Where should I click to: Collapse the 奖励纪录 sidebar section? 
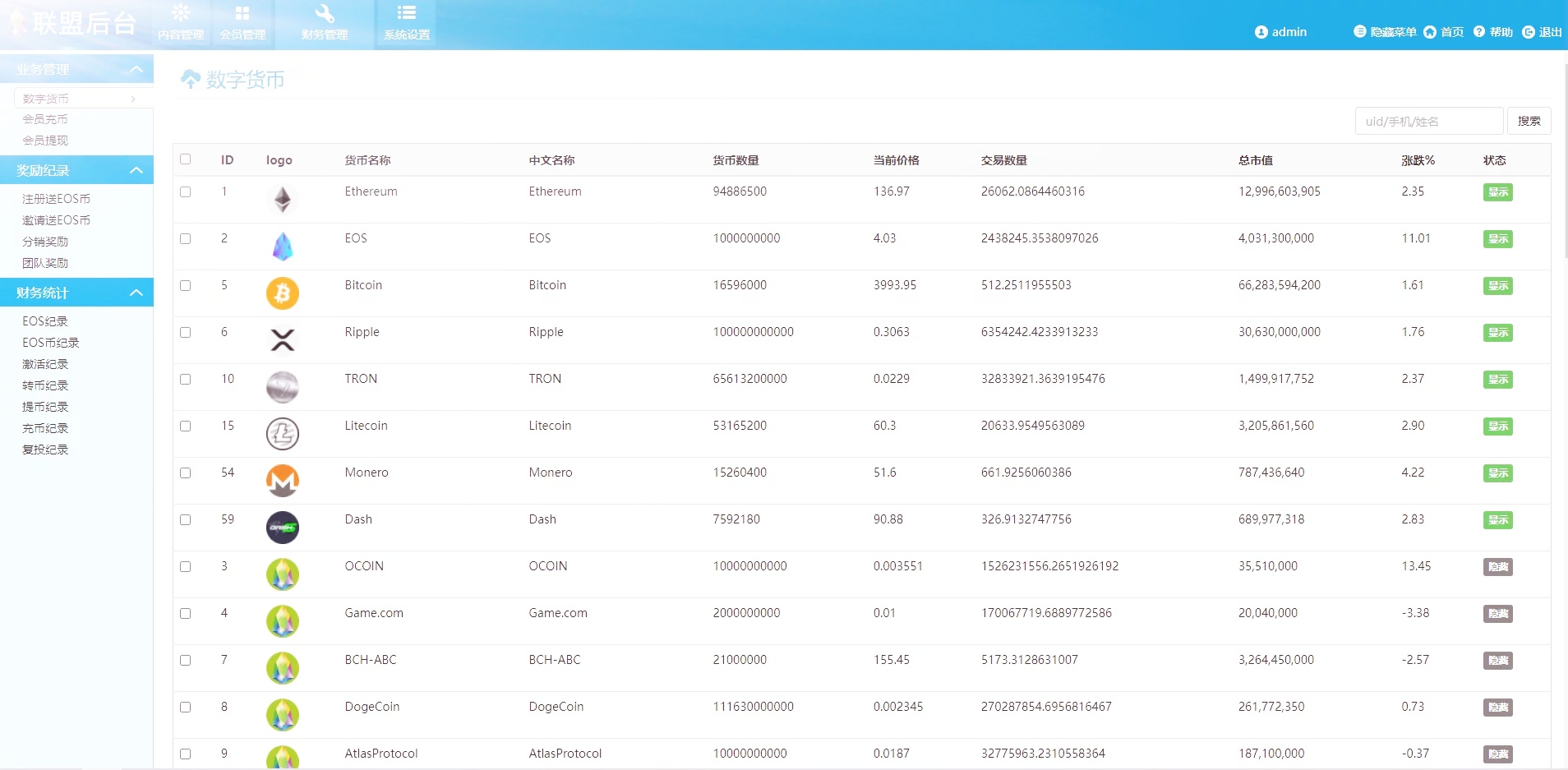tap(76, 170)
